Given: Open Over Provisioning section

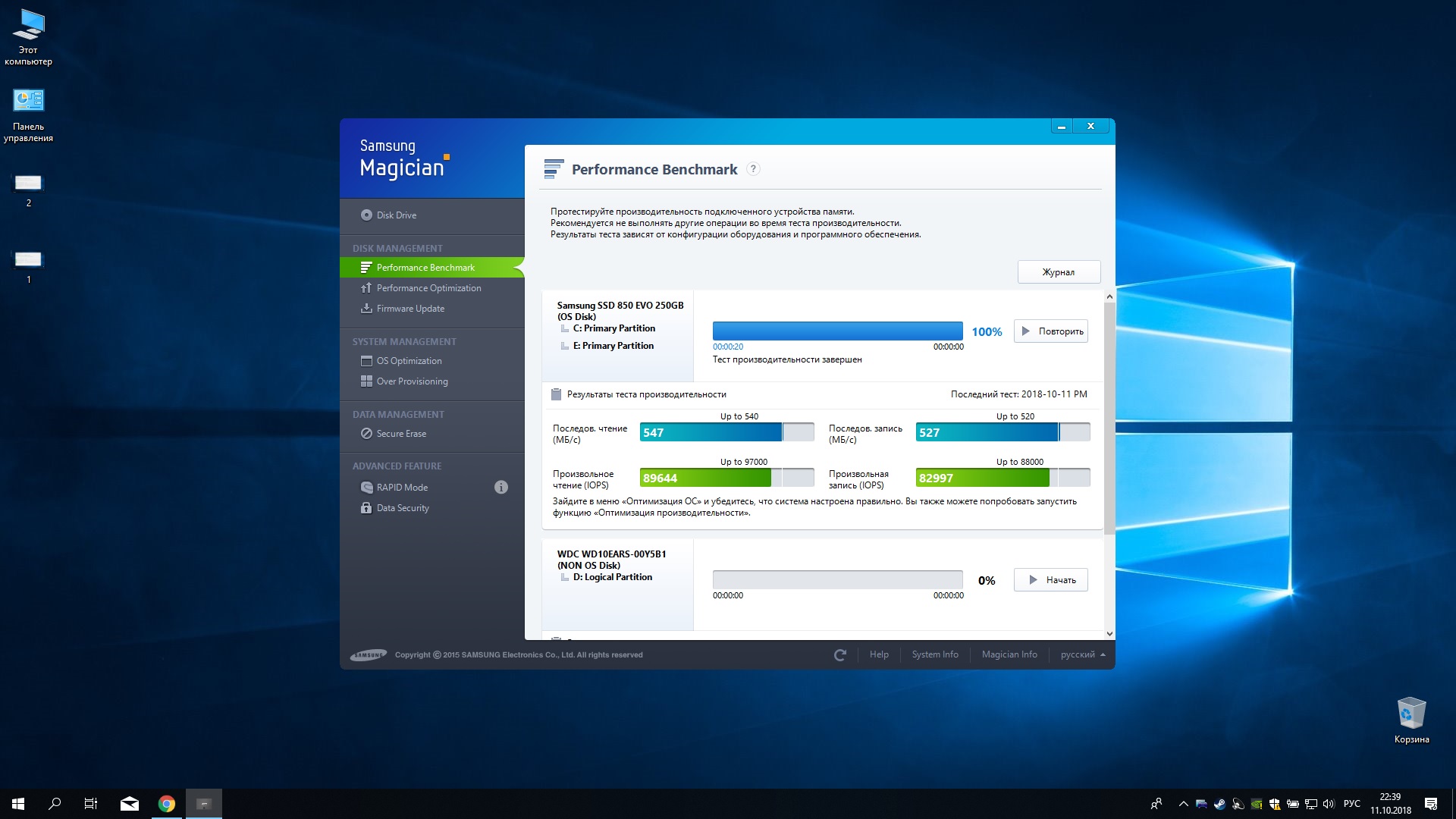Looking at the screenshot, I should click(412, 381).
